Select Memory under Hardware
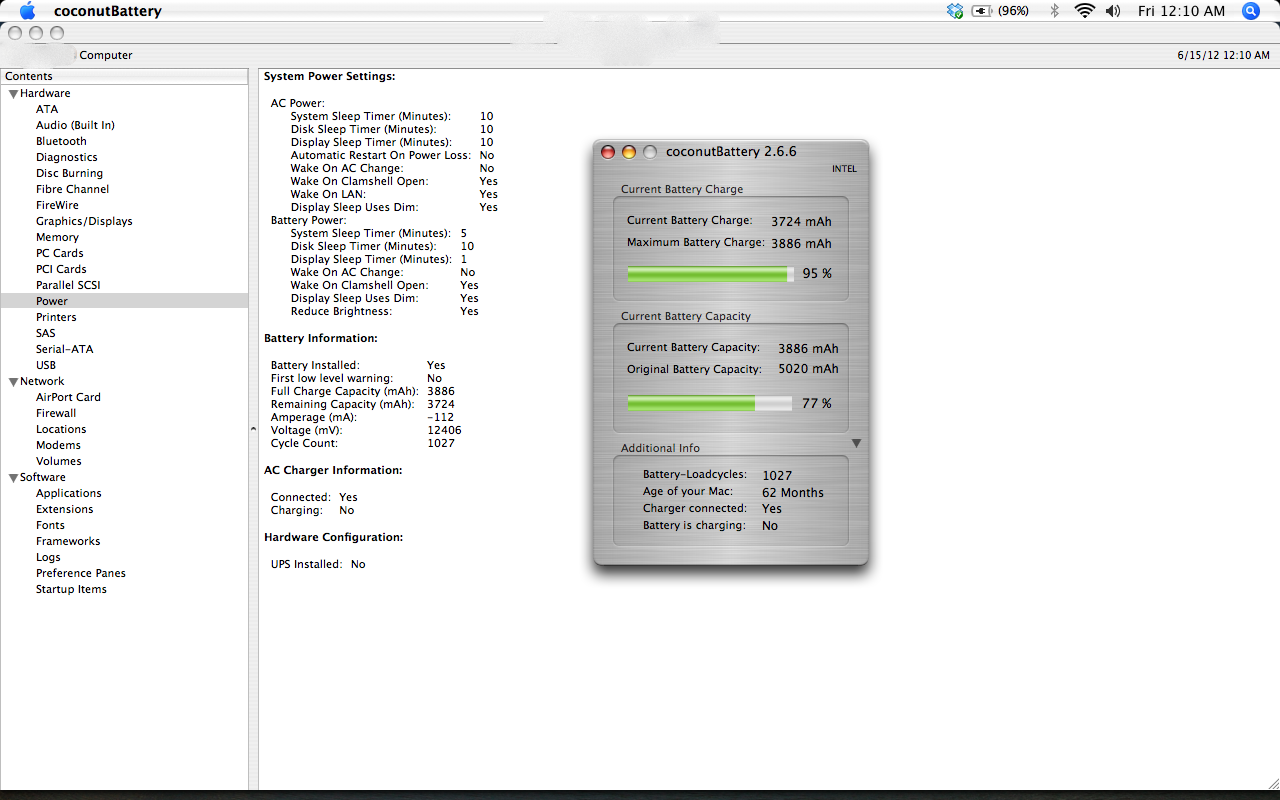 57,237
